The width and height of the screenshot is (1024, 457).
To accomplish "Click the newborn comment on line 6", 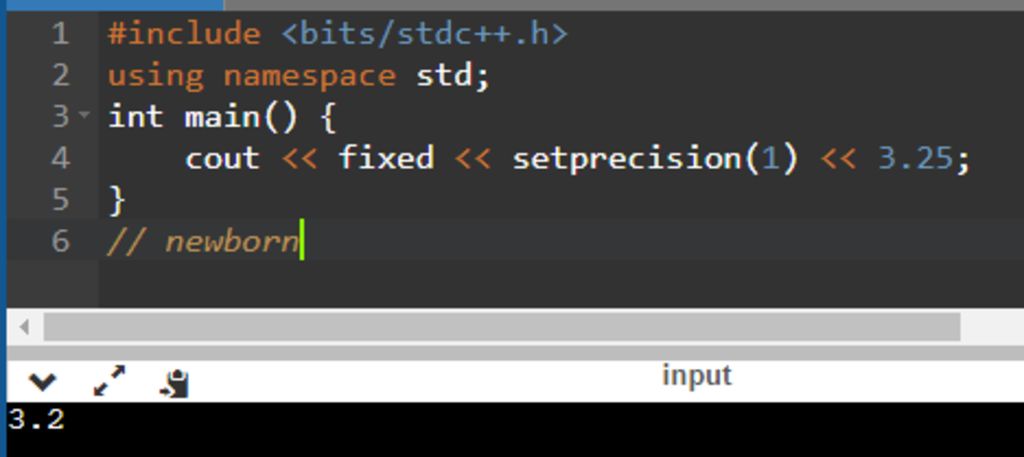I will tap(231, 241).
